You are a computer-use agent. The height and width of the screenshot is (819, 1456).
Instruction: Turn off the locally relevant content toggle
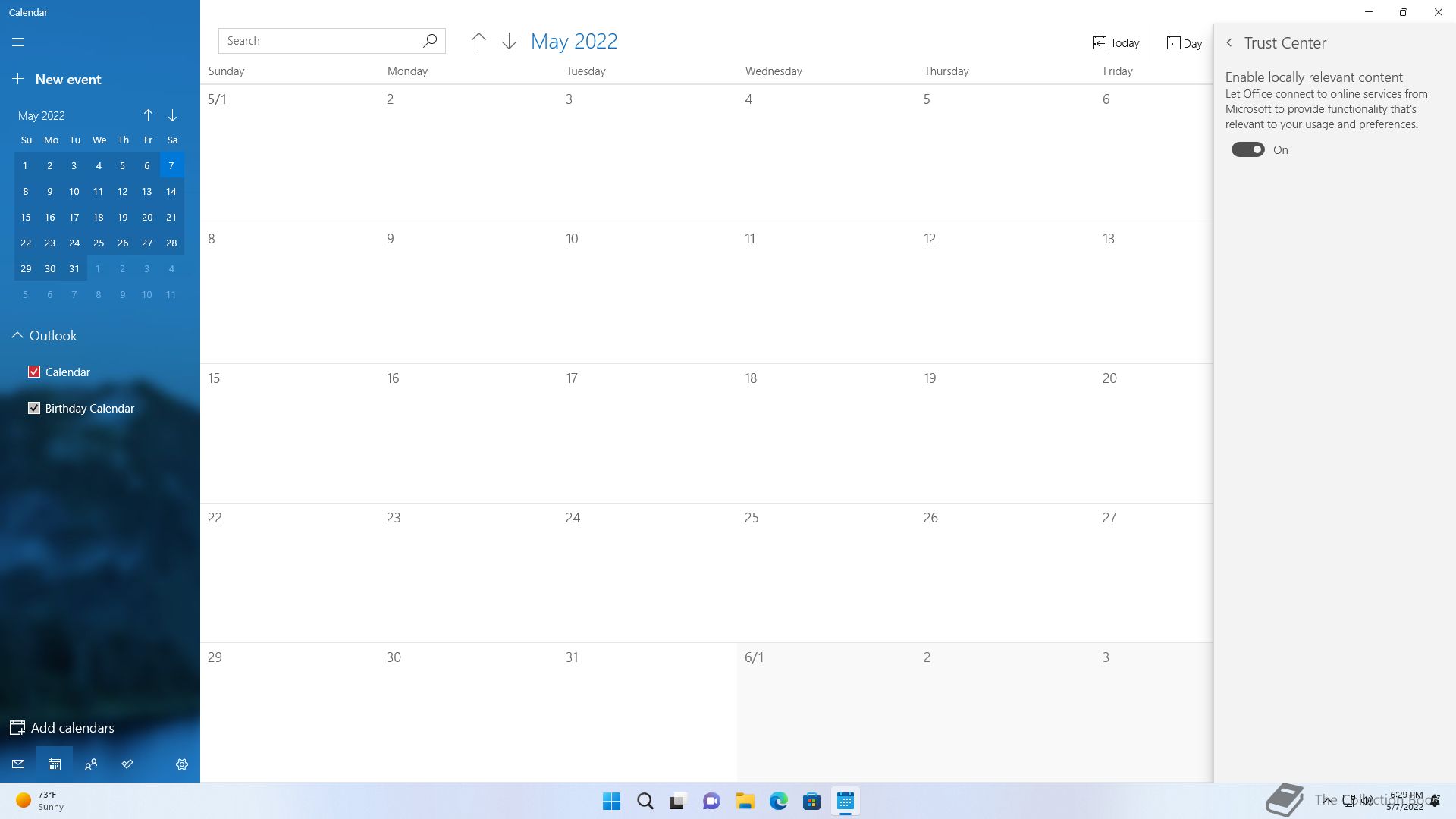(1247, 150)
